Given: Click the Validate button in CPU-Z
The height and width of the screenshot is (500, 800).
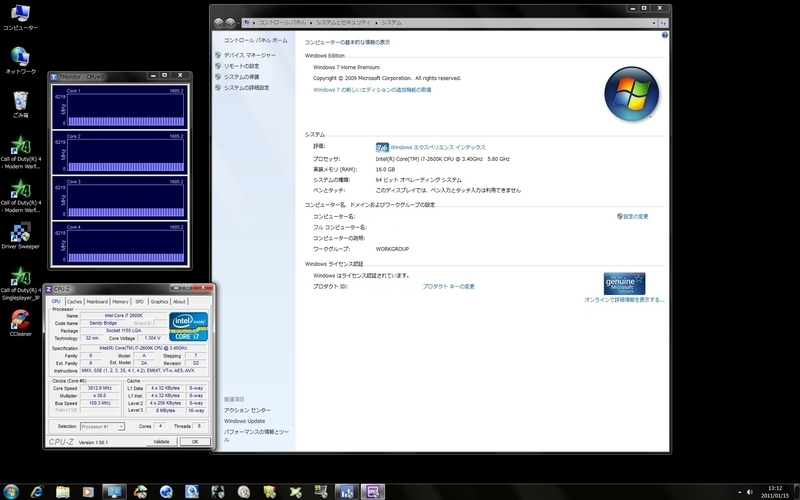Looking at the screenshot, I should (x=161, y=442).
